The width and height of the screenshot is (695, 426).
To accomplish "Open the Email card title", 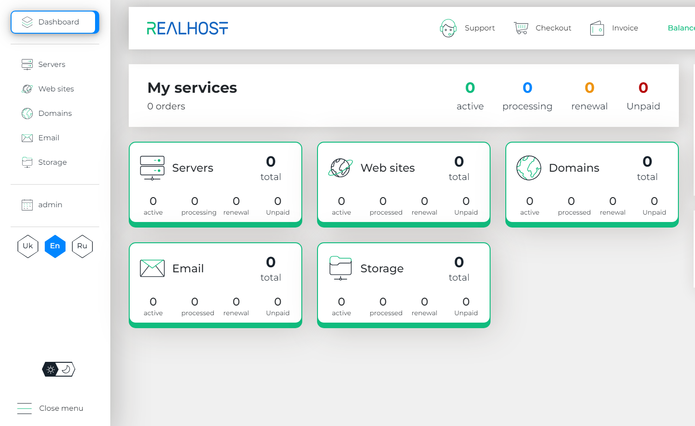I will (188, 269).
